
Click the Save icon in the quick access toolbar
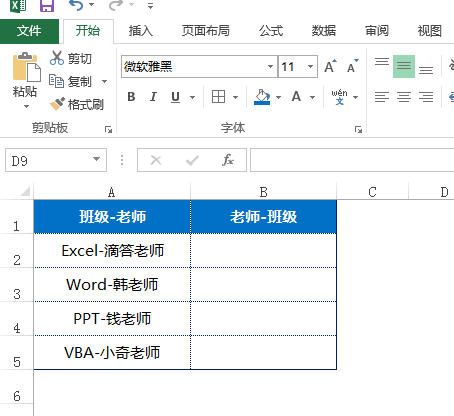[47, 5]
